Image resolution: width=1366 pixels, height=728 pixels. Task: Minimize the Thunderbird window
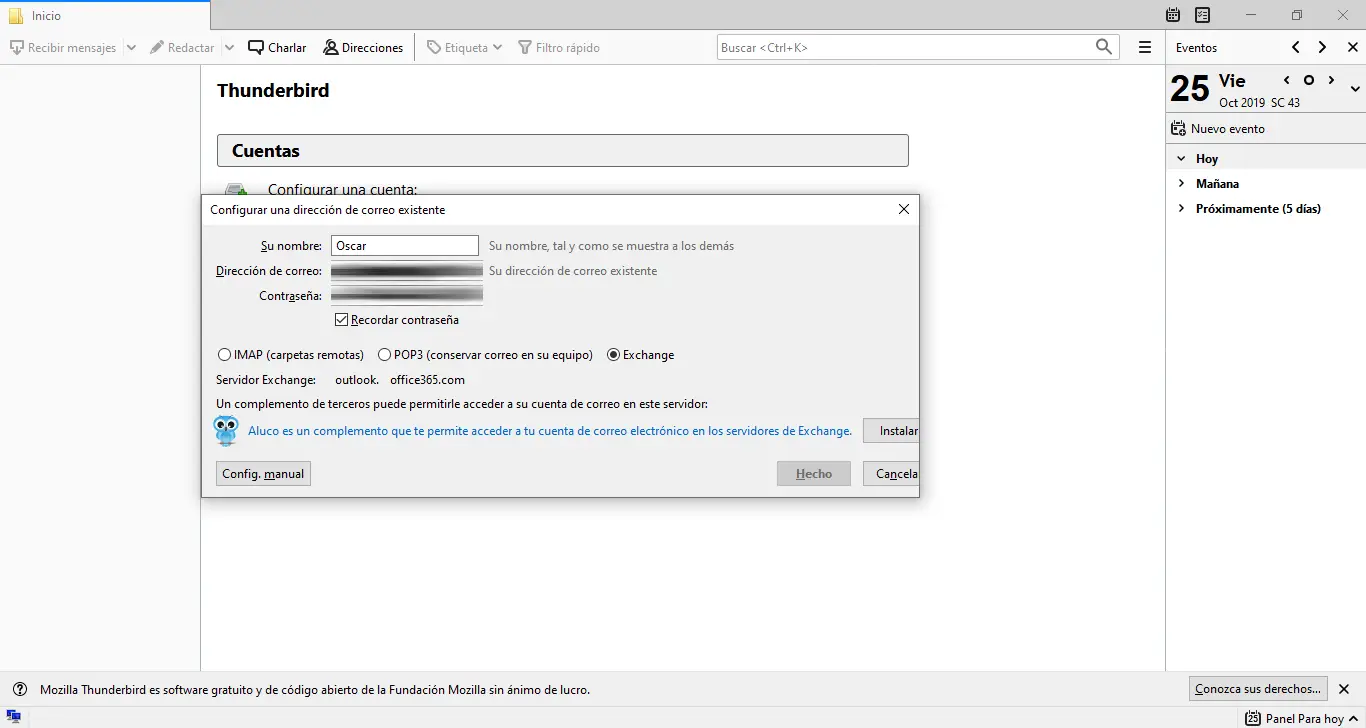pyautogui.click(x=1251, y=15)
